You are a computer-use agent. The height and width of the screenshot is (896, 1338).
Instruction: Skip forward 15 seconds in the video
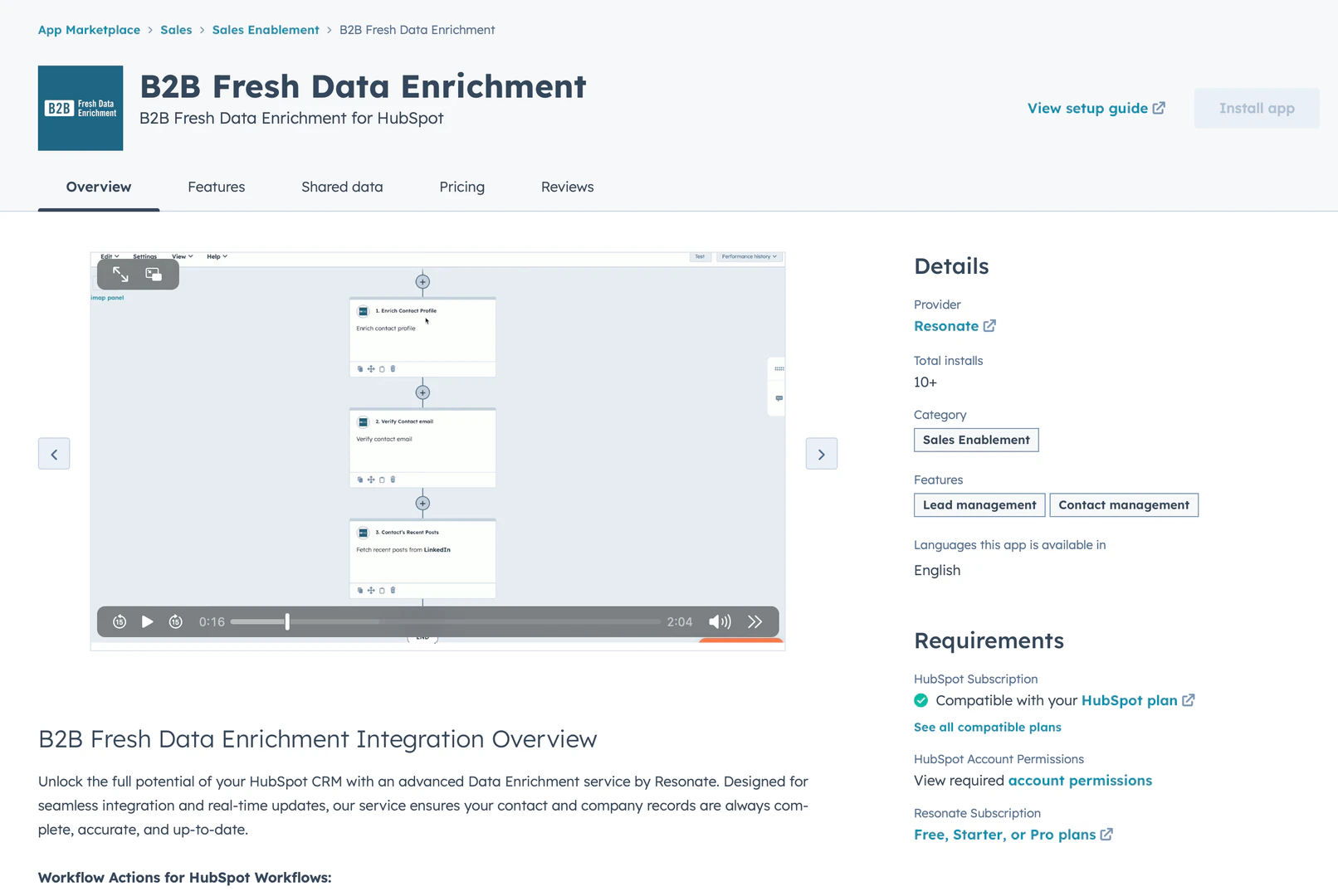(175, 621)
